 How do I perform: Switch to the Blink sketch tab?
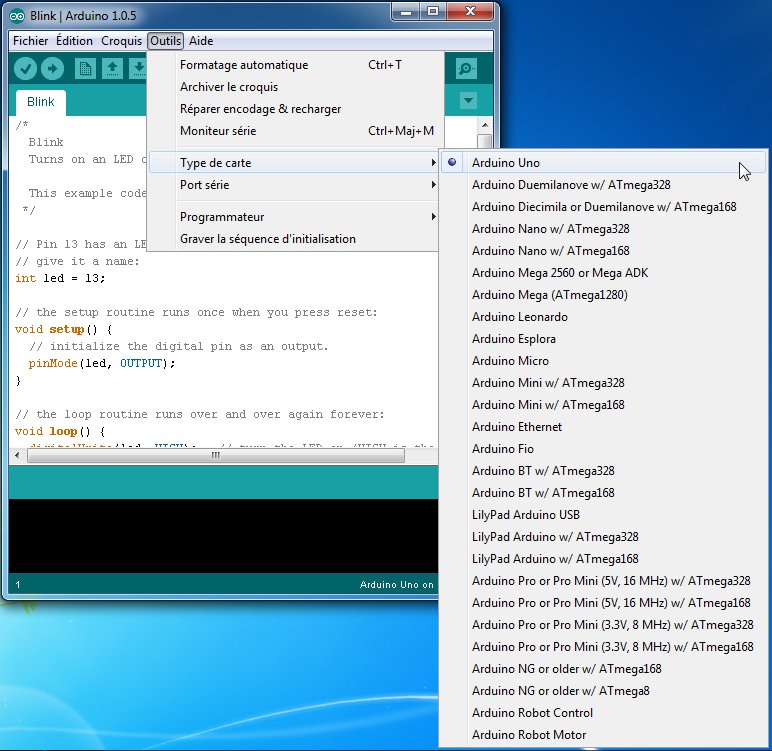(x=41, y=102)
